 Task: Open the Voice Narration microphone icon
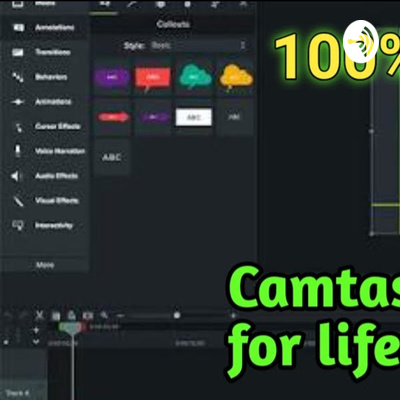(18, 151)
